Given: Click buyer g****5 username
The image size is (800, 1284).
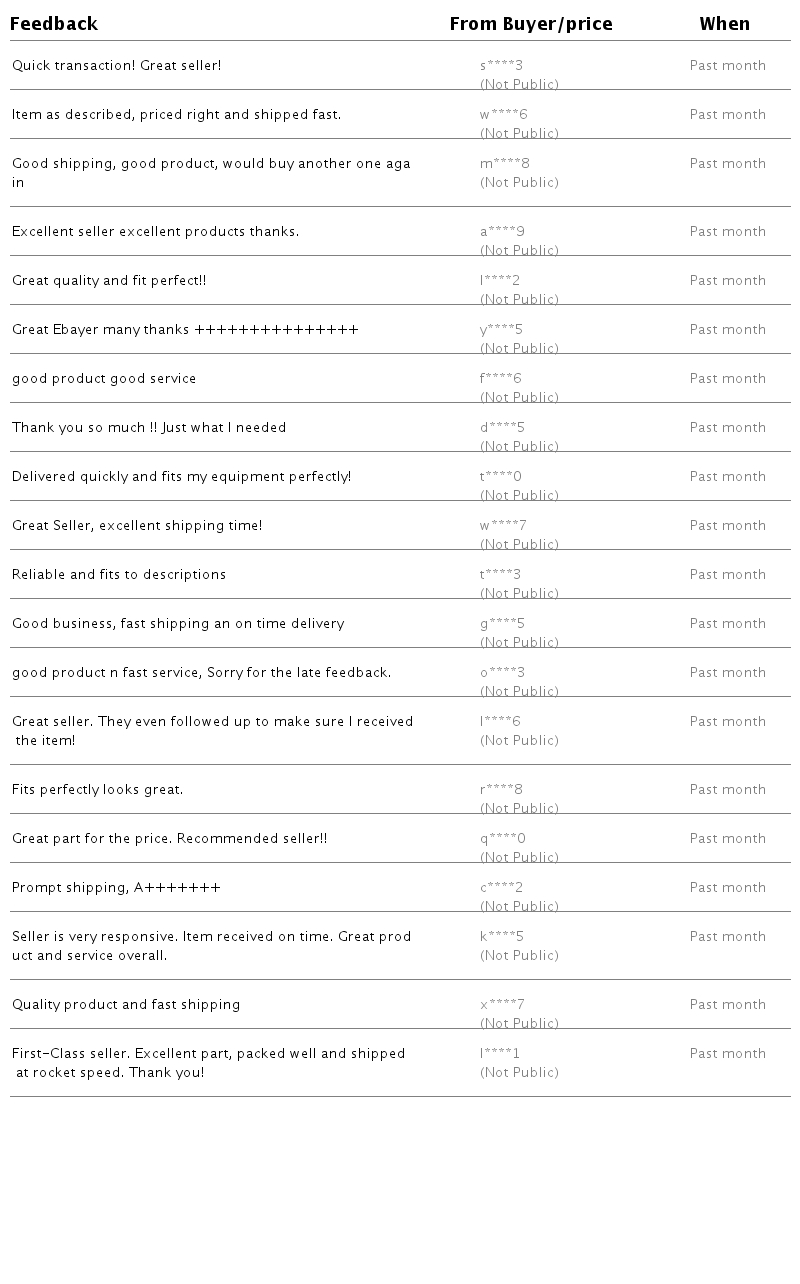Looking at the screenshot, I should (502, 624).
